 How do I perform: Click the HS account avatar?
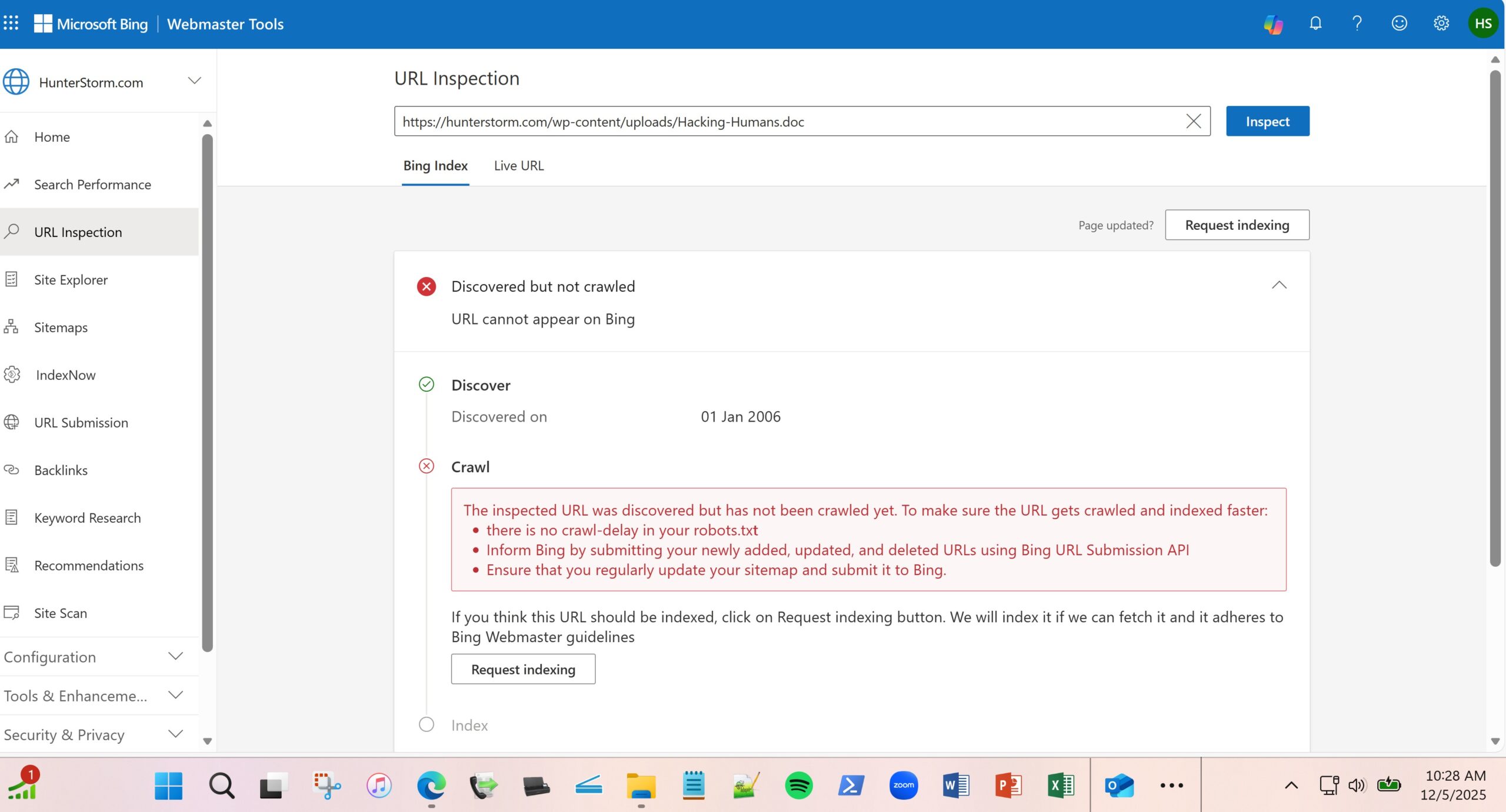pyautogui.click(x=1482, y=24)
